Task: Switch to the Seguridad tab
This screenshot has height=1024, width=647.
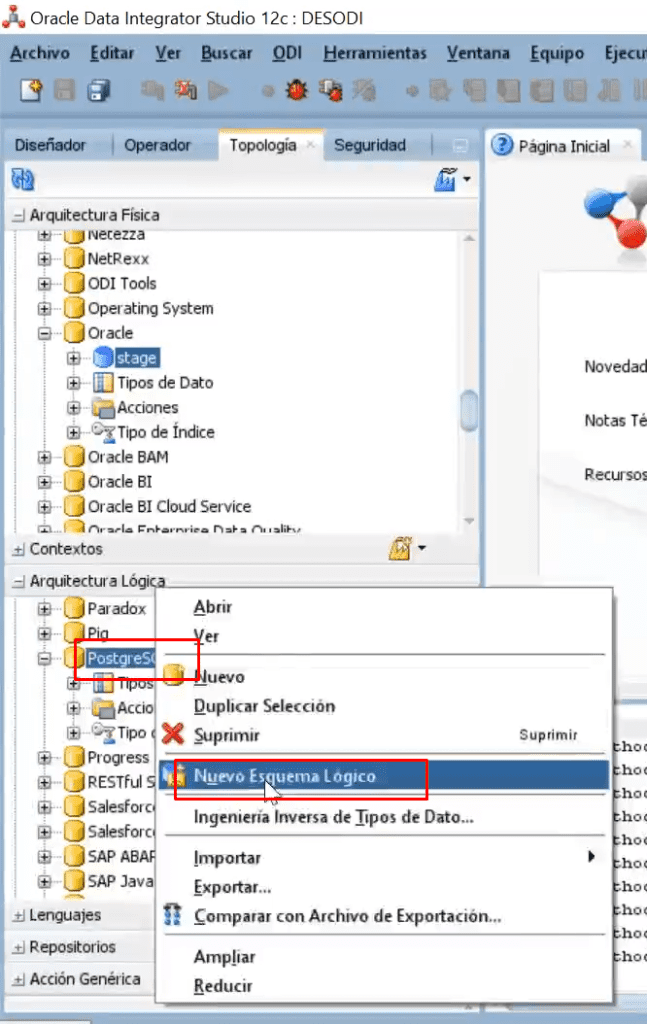Action: coord(370,145)
